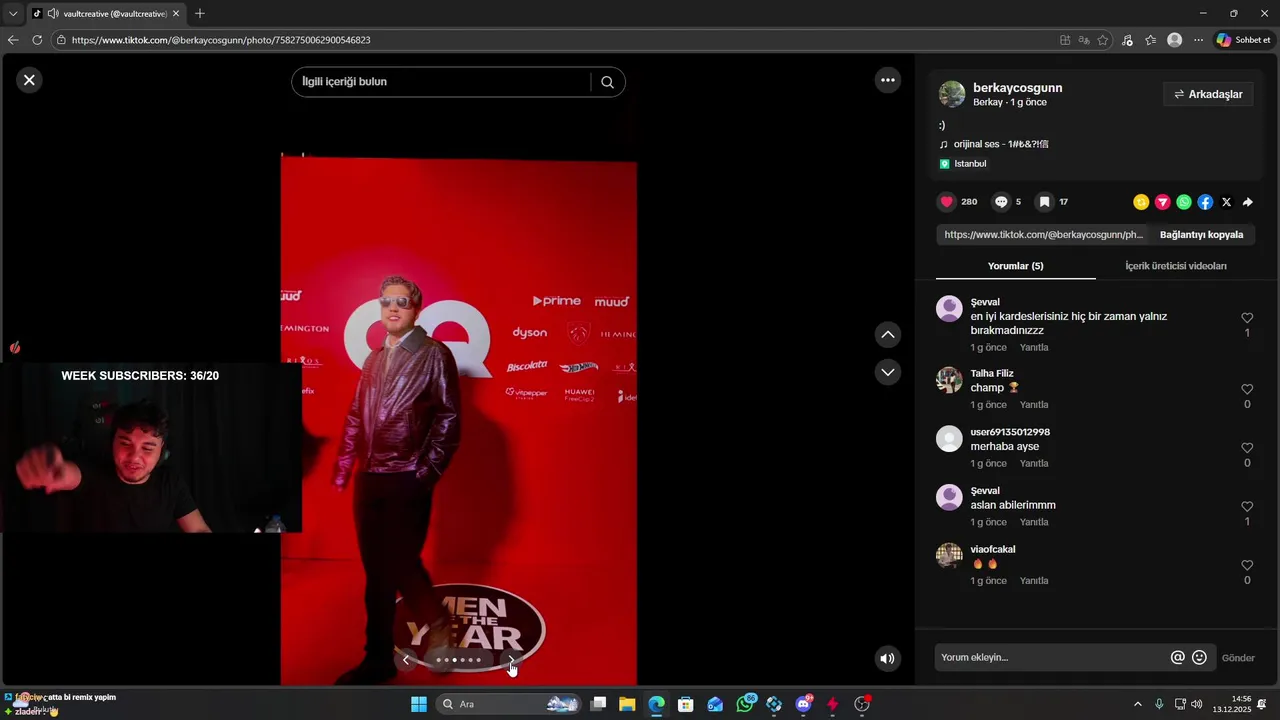1280x720 pixels.
Task: Go to next post with down chevron
Action: click(x=888, y=372)
